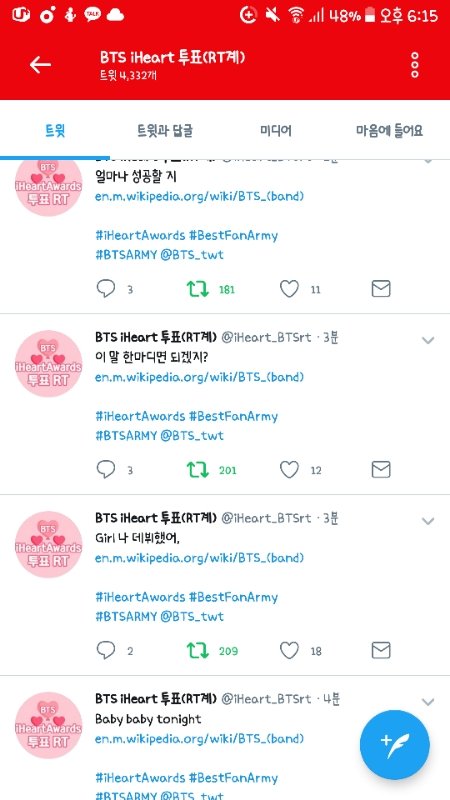Viewport: 450px width, 800px height.
Task: Open the three-dot overflow menu
Action: [x=415, y=65]
